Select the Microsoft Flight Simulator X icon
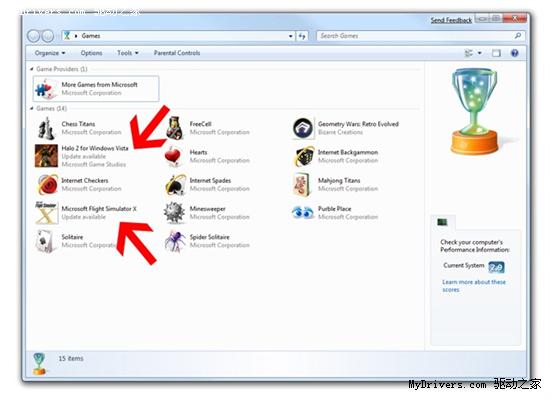 click(46, 213)
